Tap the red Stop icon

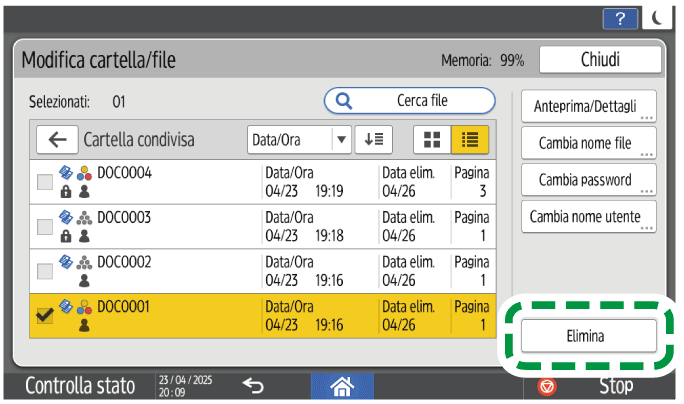(547, 387)
